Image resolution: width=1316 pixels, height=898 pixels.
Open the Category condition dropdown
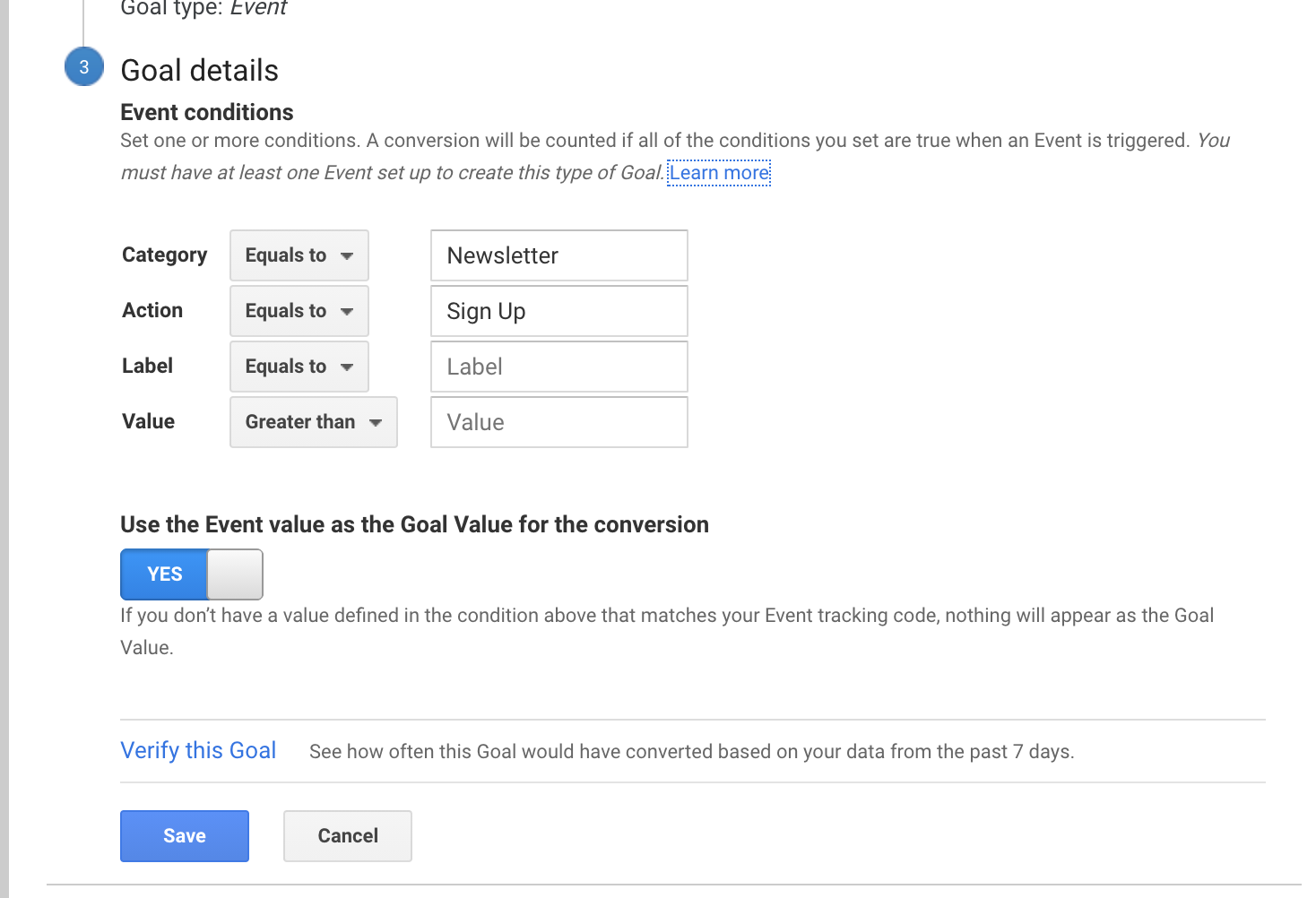(x=299, y=255)
